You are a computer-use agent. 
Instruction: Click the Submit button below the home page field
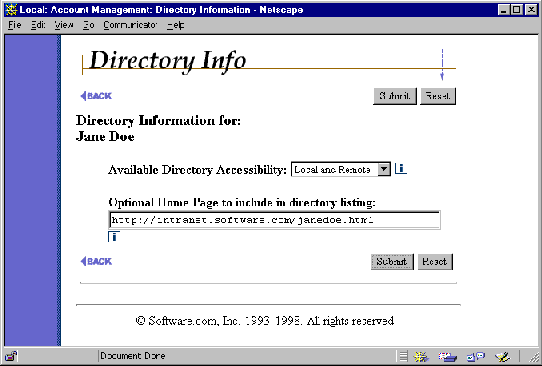click(x=392, y=262)
